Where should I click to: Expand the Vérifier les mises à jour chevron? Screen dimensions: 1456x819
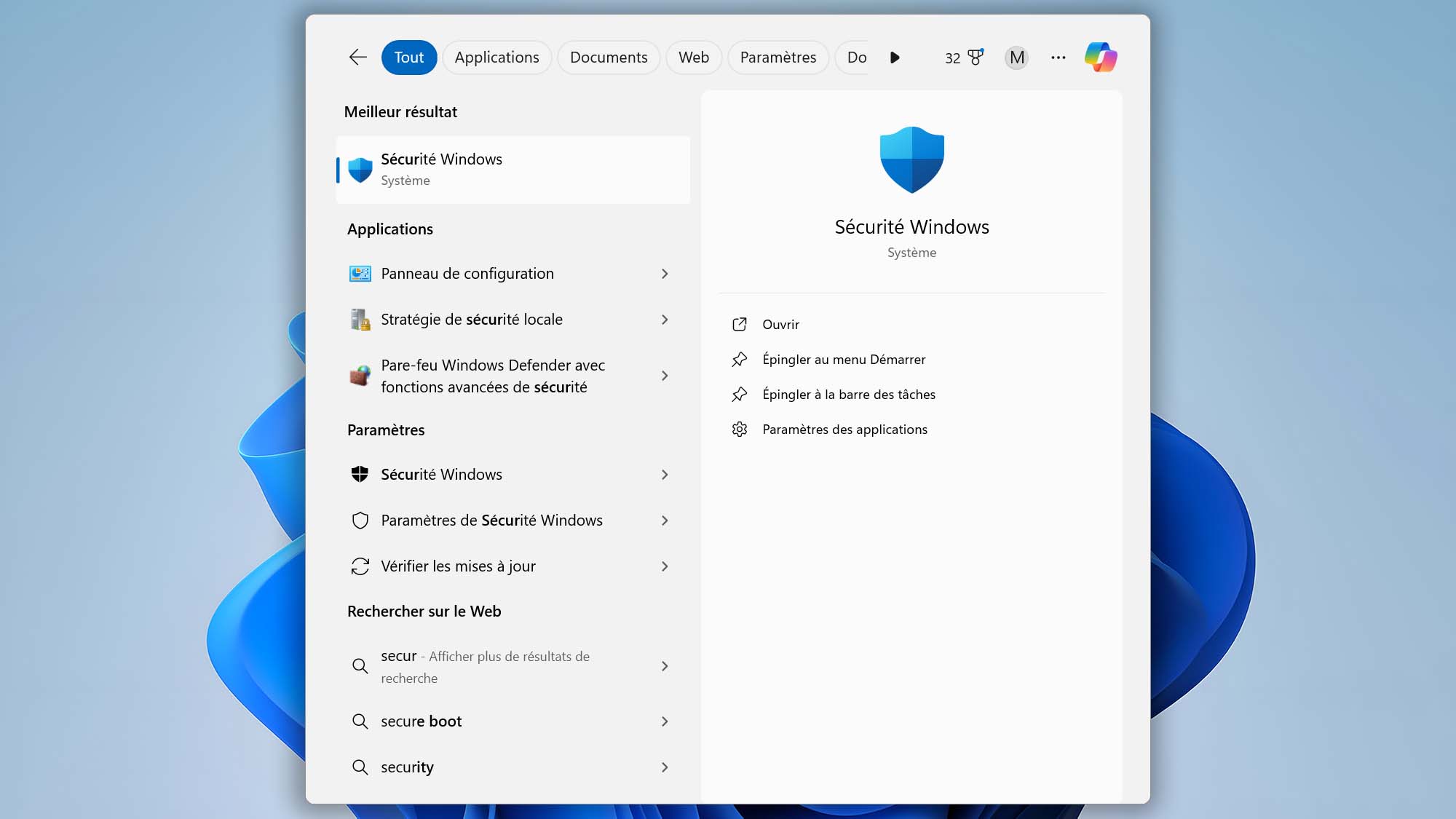coord(665,566)
